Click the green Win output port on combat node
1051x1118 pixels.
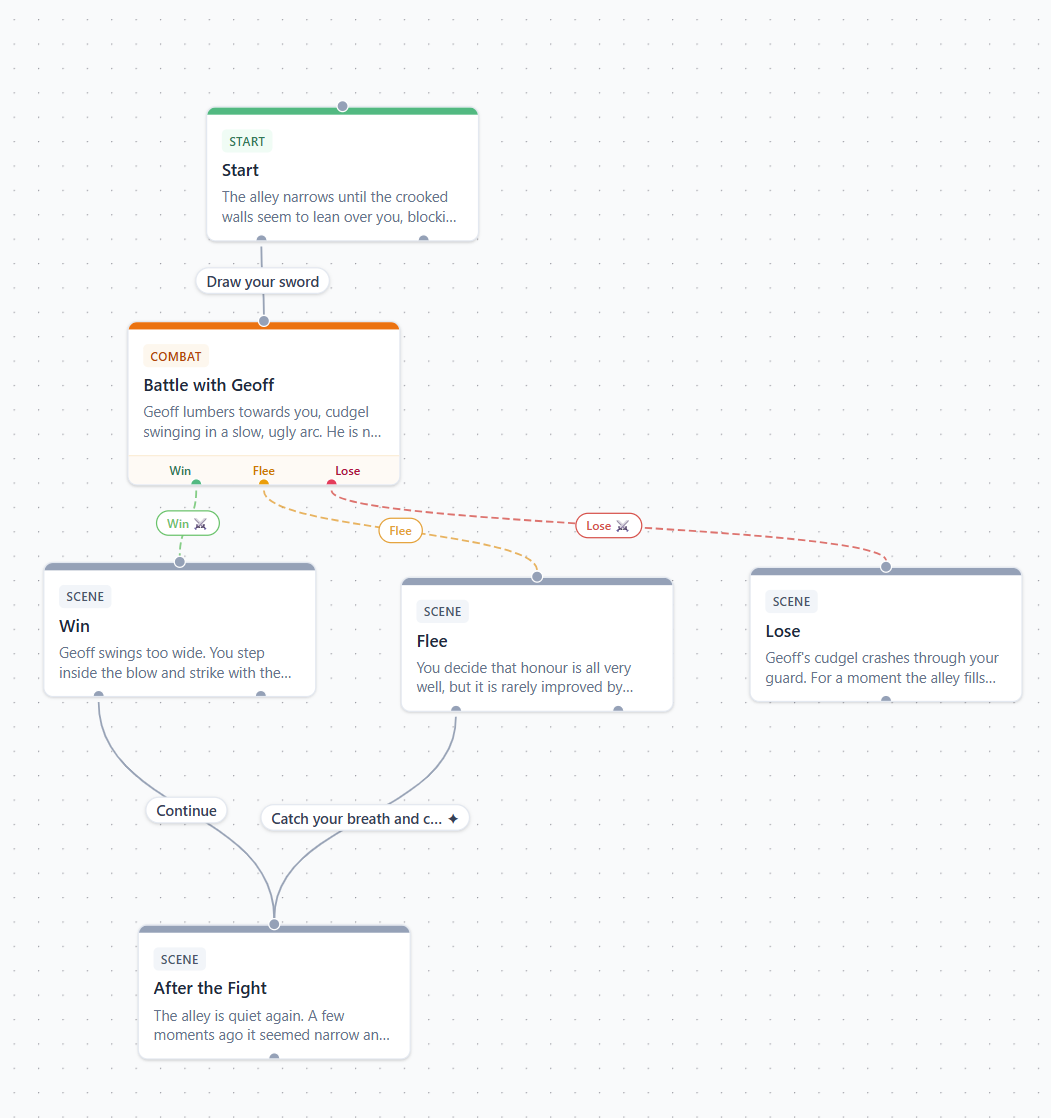click(196, 483)
